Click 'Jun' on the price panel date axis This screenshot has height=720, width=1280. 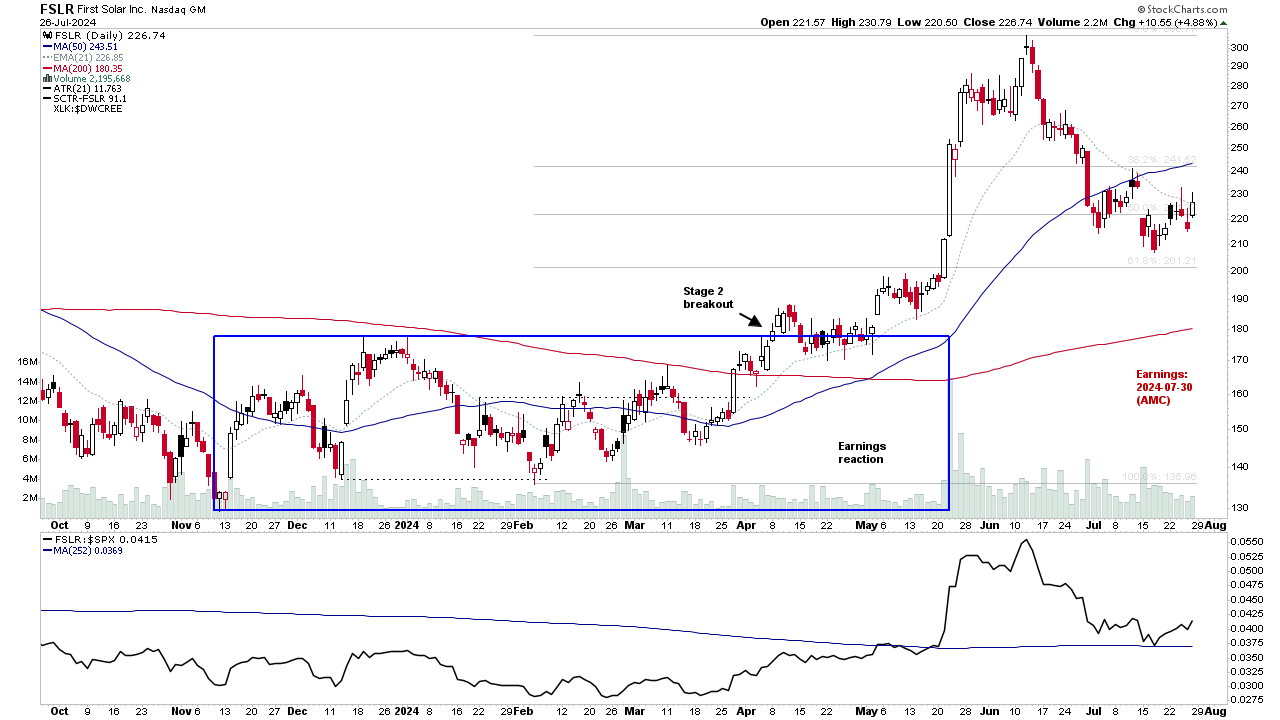(989, 523)
